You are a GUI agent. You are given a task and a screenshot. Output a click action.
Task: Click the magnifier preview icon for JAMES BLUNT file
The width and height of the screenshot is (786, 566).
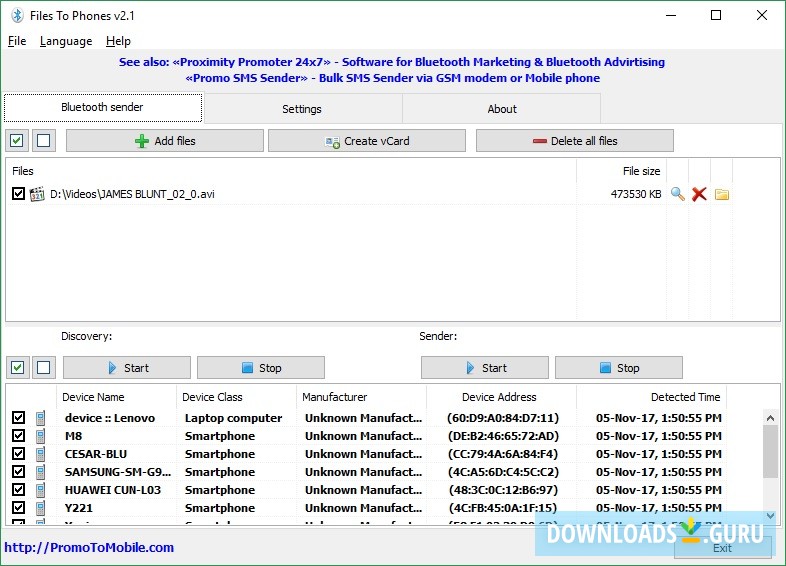(678, 194)
